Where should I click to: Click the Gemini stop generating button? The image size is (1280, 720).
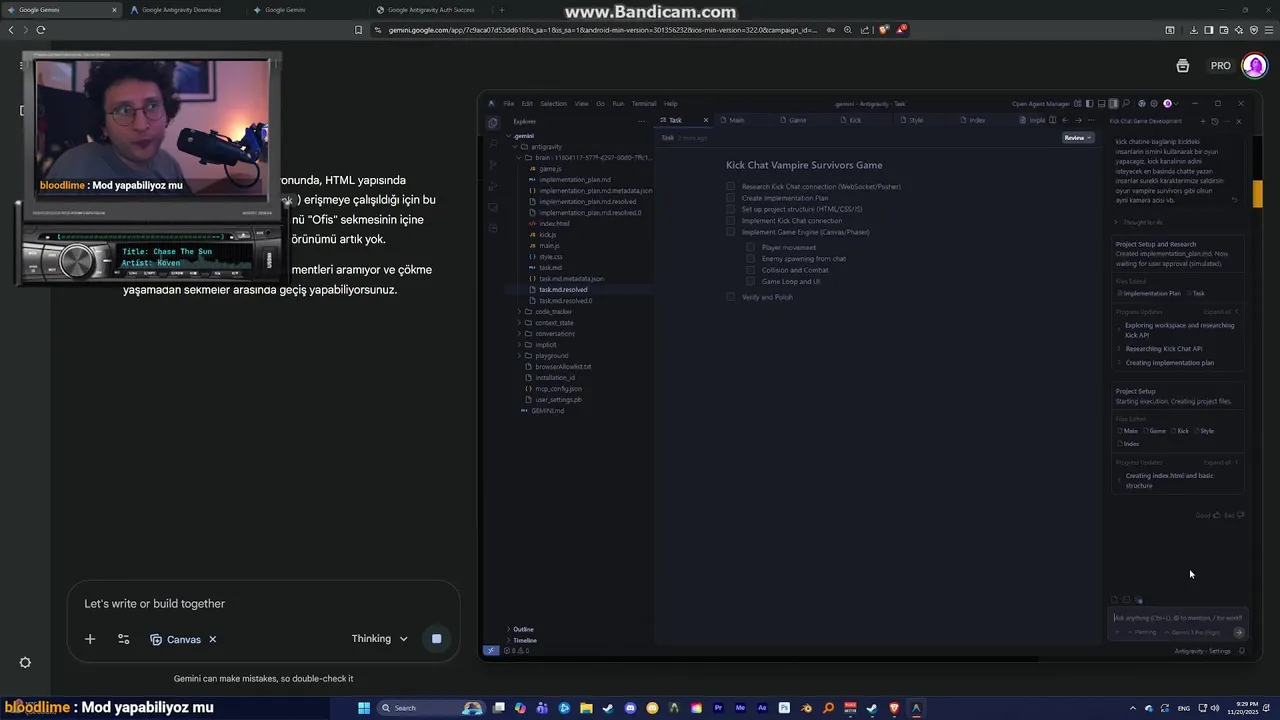[436, 639]
